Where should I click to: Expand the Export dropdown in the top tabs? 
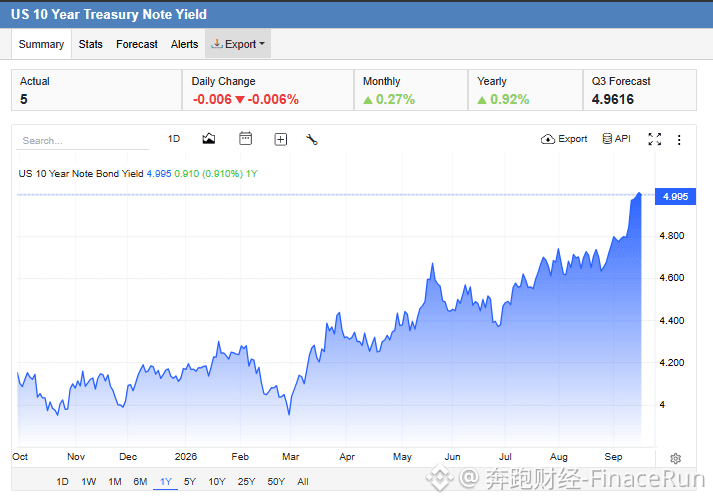(238, 44)
